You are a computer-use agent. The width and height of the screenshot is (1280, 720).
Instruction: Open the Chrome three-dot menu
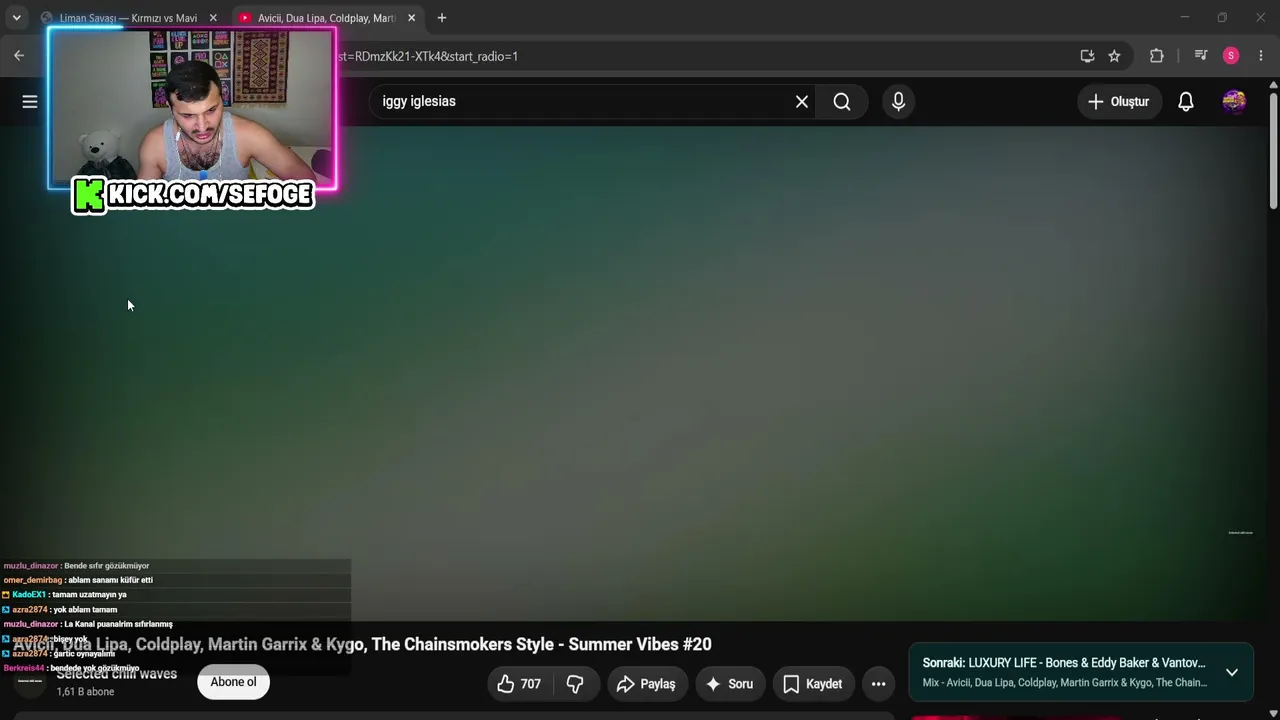[1261, 56]
